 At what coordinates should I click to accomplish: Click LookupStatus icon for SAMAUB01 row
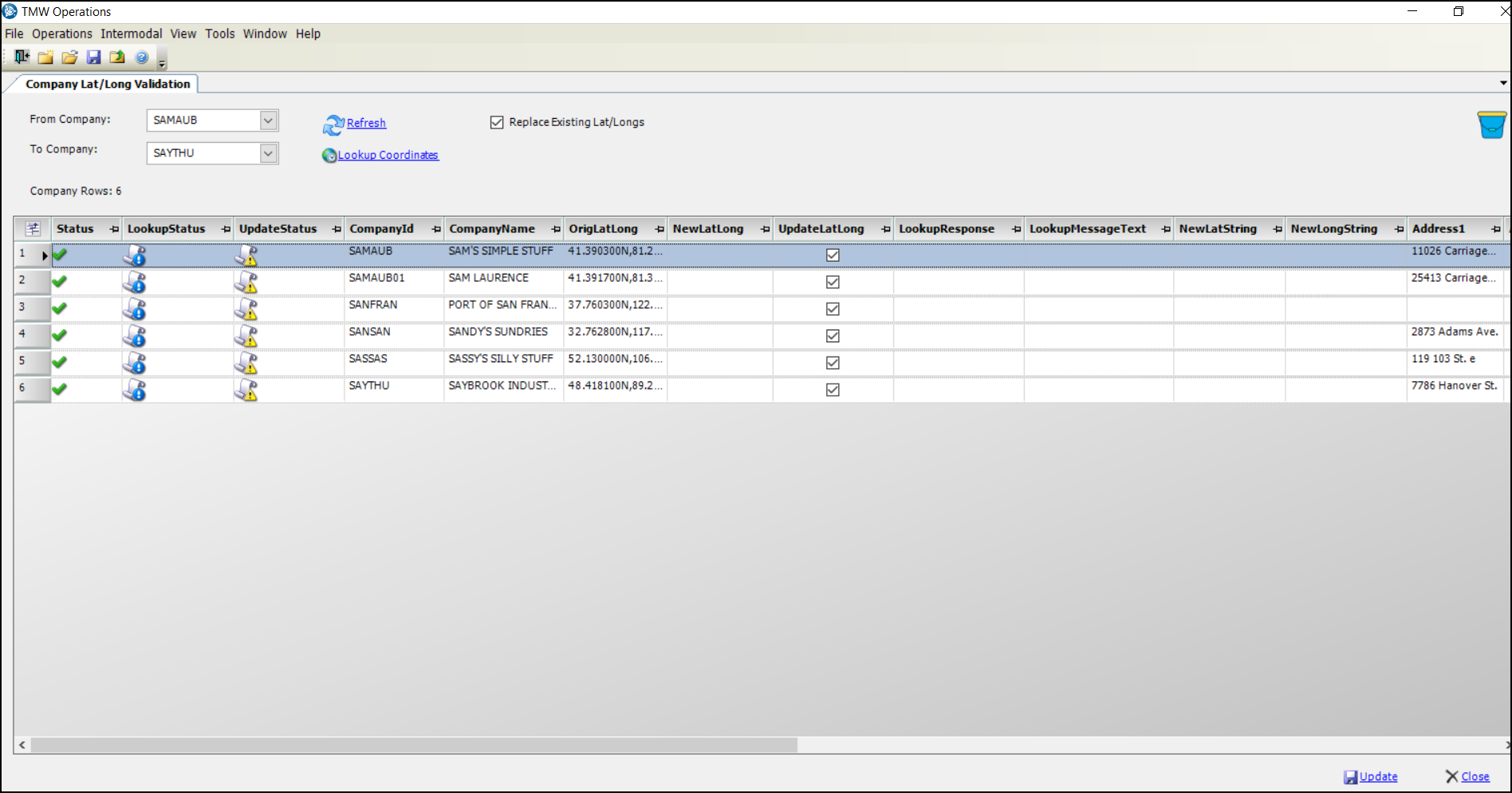[x=135, y=282]
